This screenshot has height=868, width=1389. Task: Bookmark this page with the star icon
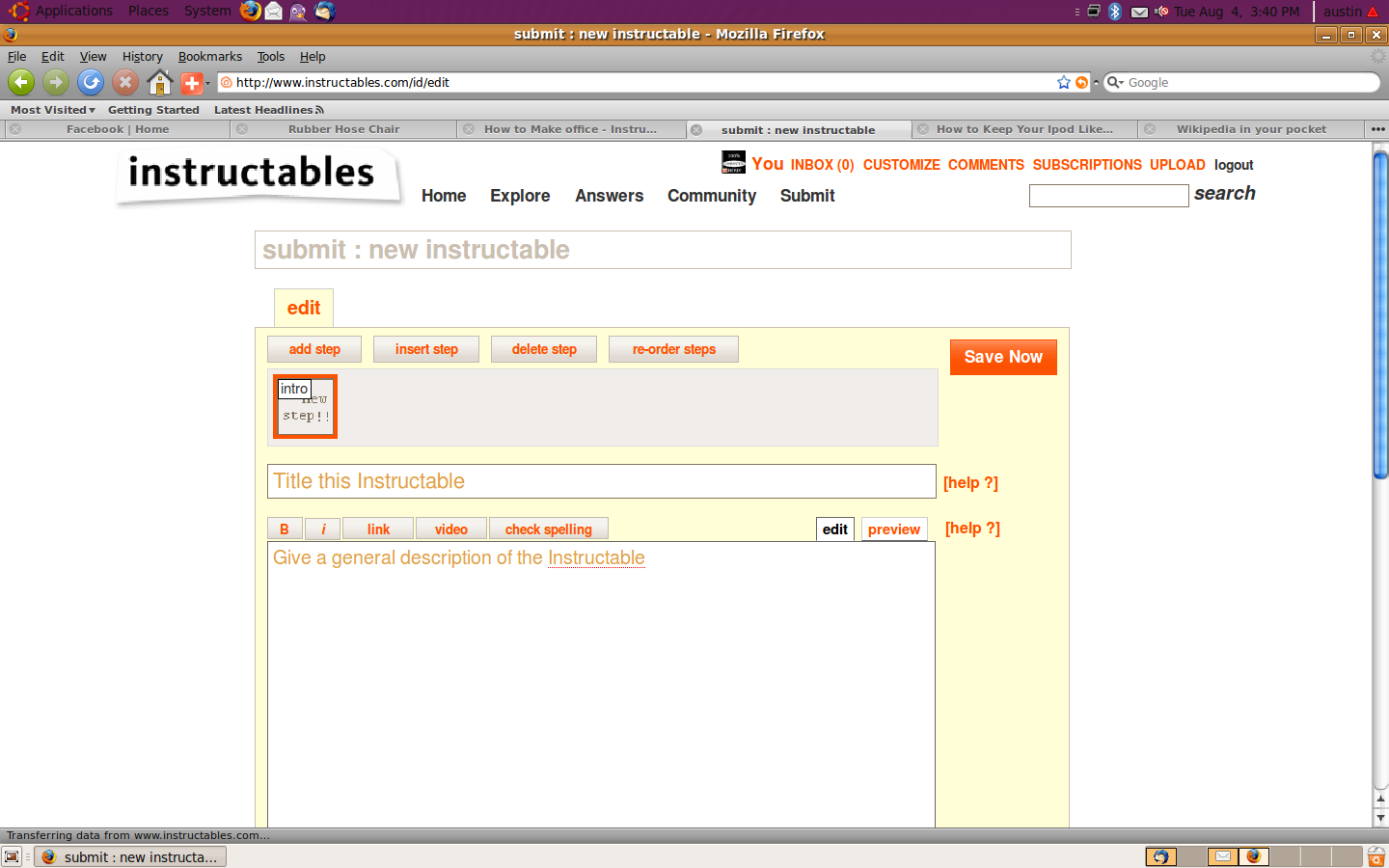[x=1064, y=83]
